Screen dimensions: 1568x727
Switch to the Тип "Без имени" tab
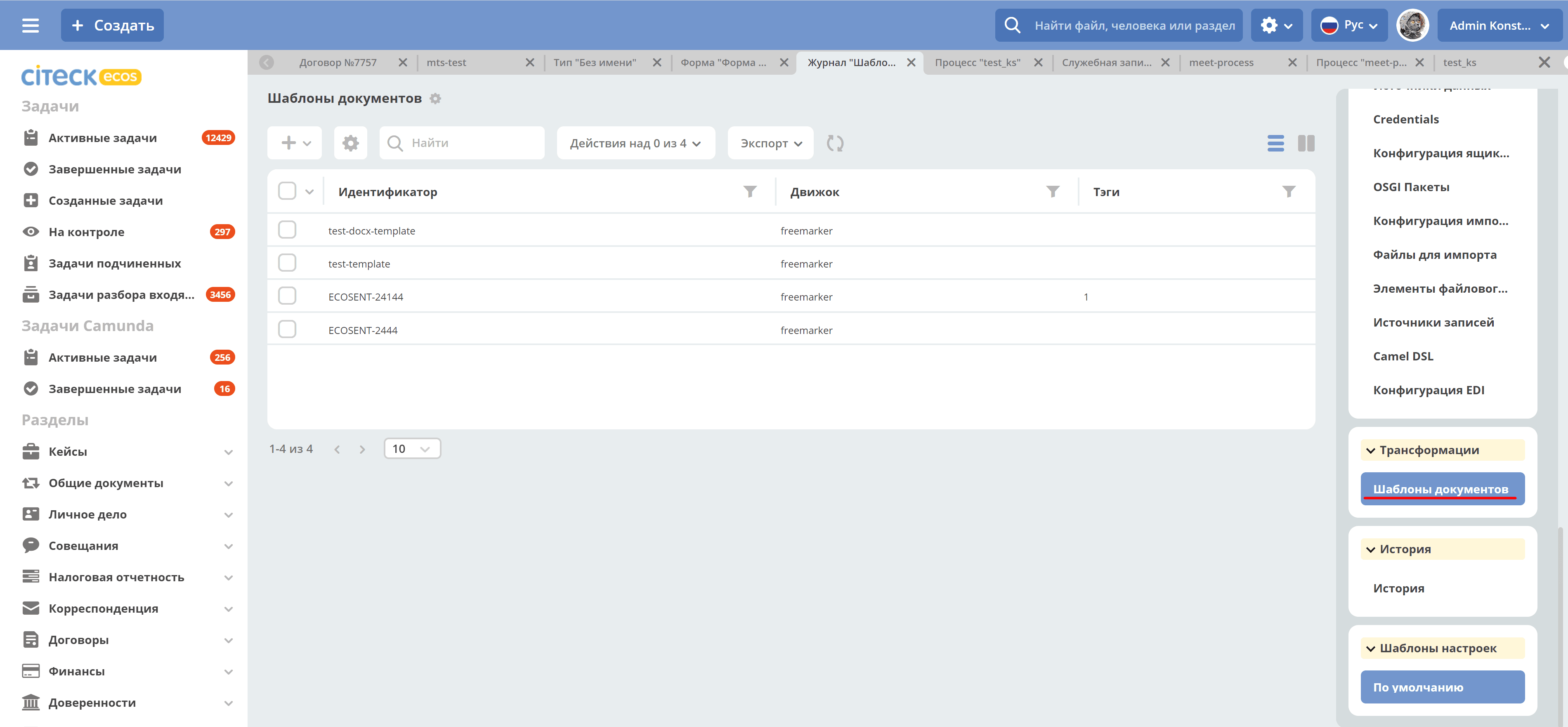pos(595,62)
